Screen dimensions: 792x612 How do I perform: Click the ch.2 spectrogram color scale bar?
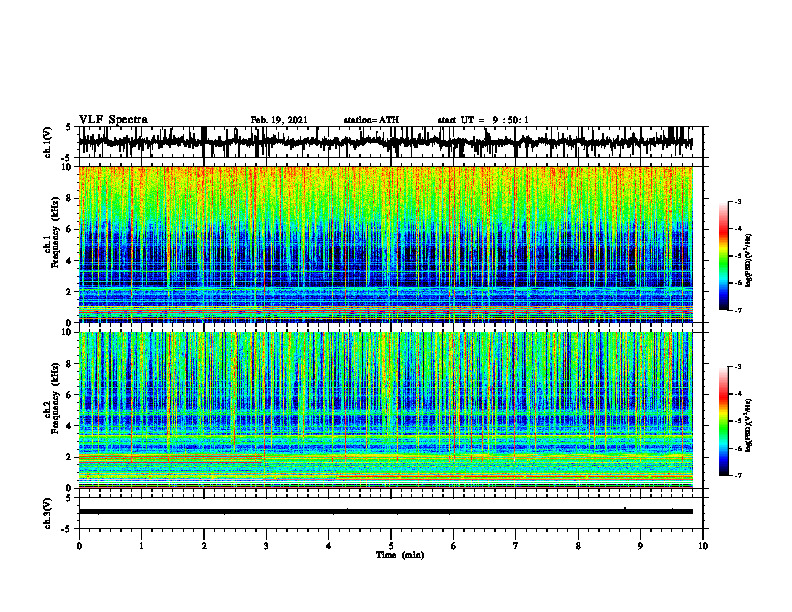(x=724, y=421)
